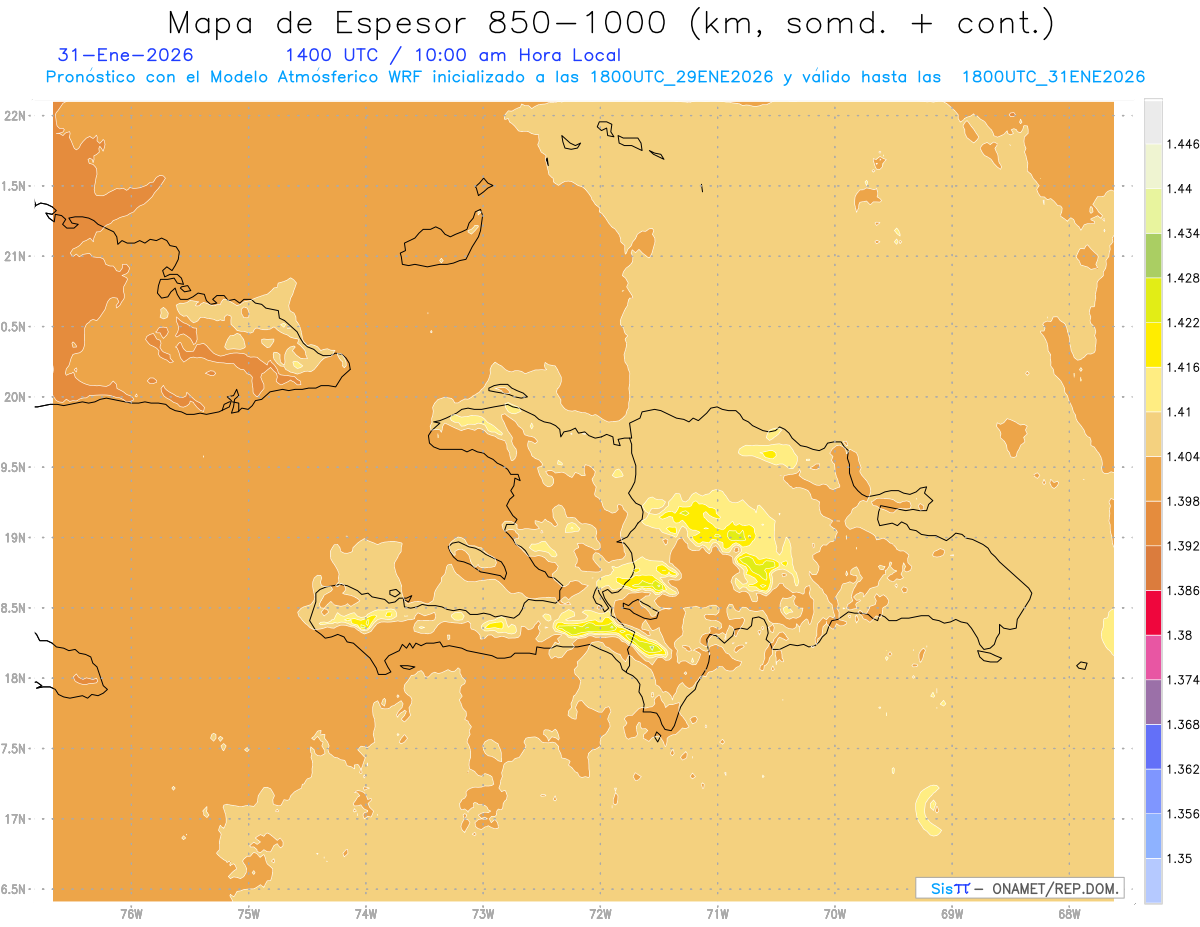Click the longitude label '68W'

1069,913
